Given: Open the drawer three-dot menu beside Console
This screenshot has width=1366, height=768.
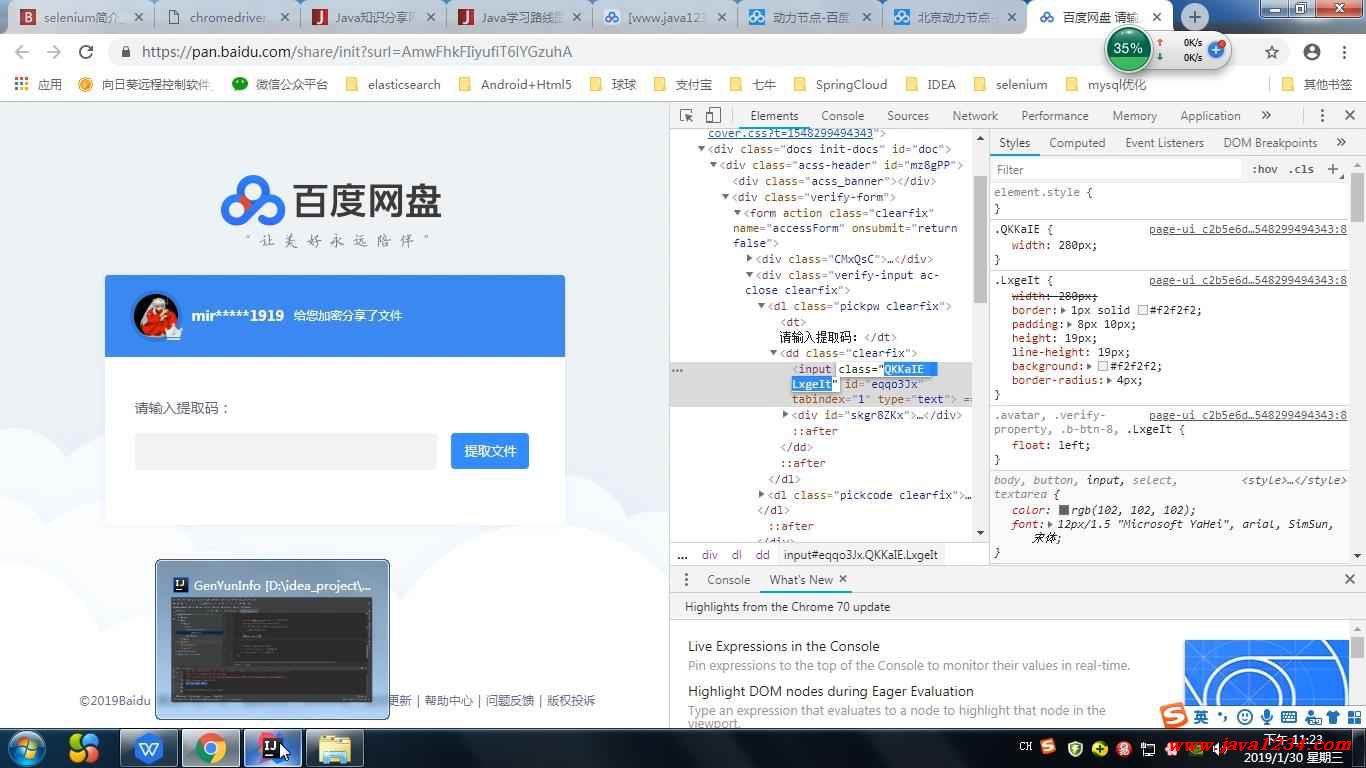Looking at the screenshot, I should point(686,580).
